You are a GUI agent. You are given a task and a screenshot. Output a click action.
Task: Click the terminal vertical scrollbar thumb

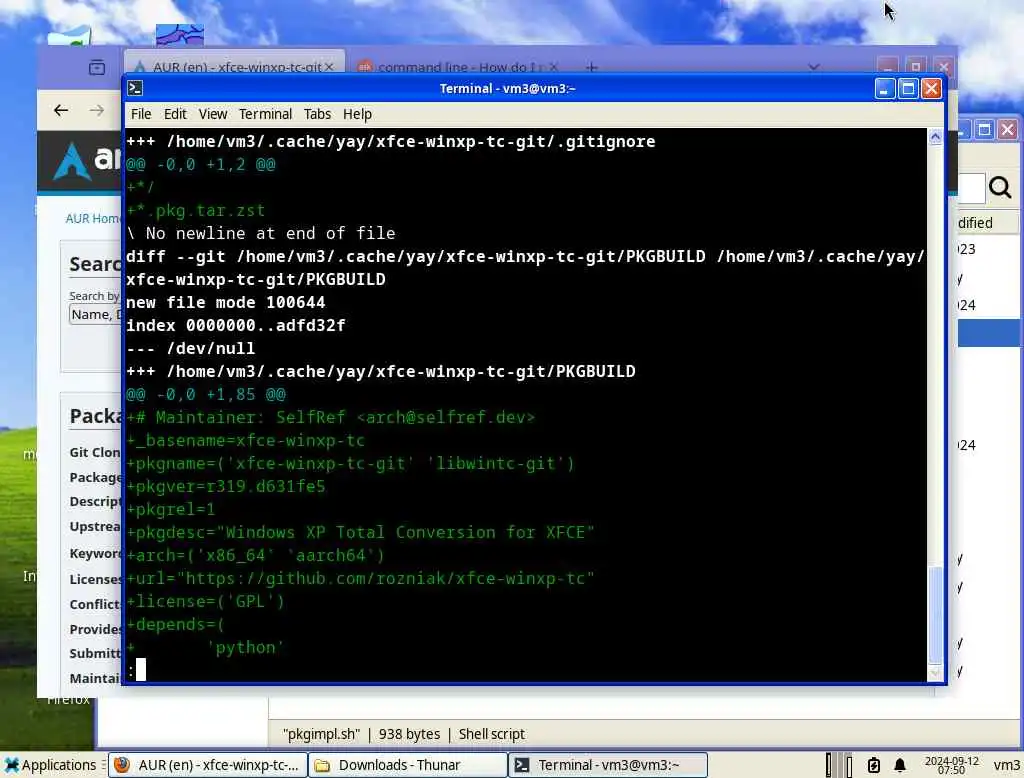tap(935, 615)
